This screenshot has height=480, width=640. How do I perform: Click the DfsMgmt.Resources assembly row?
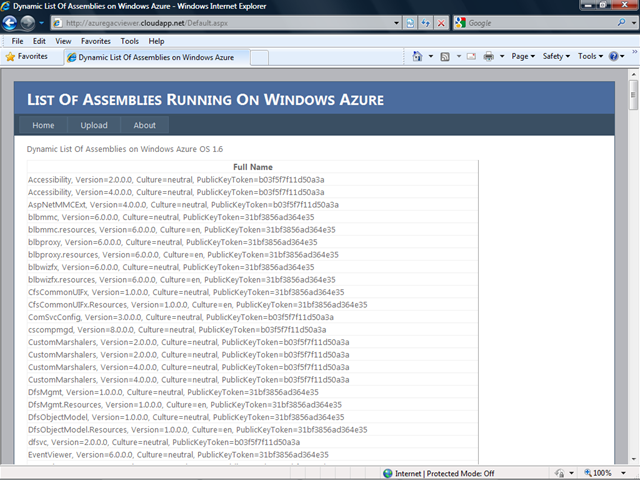253,404
